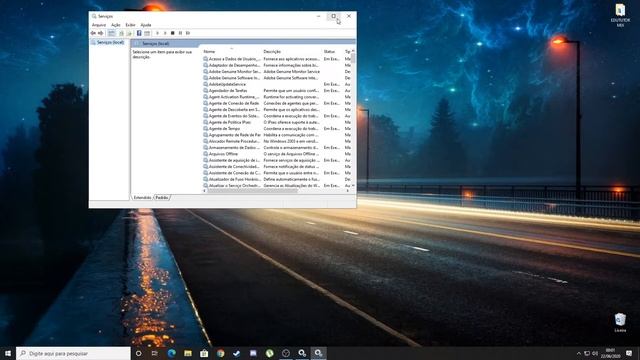Select the Agente de Tempo service
640x360 pixels.
(x=277, y=129)
